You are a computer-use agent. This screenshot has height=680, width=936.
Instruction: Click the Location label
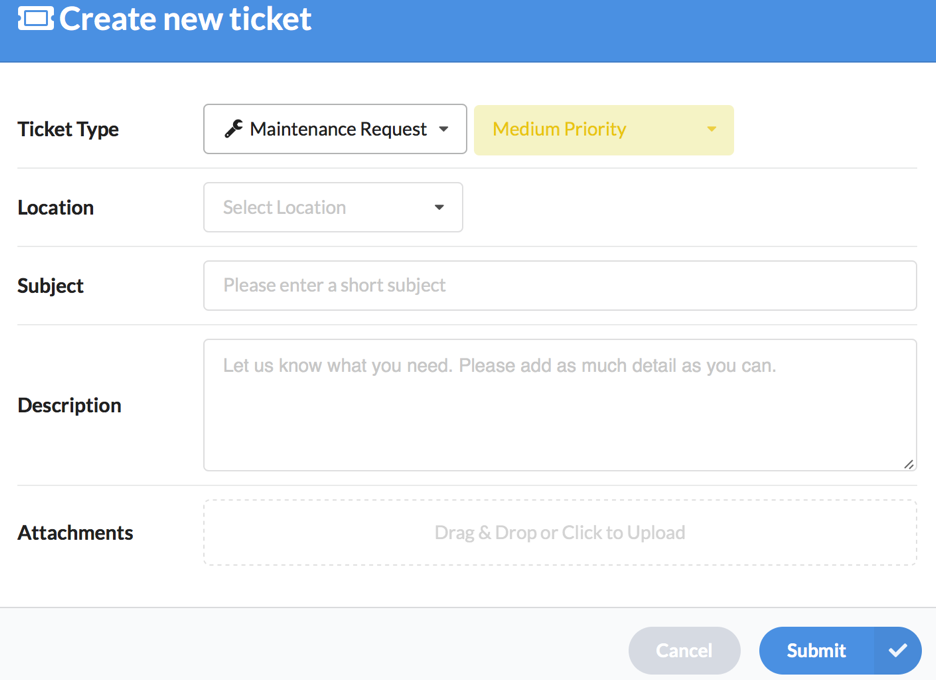tap(56, 207)
